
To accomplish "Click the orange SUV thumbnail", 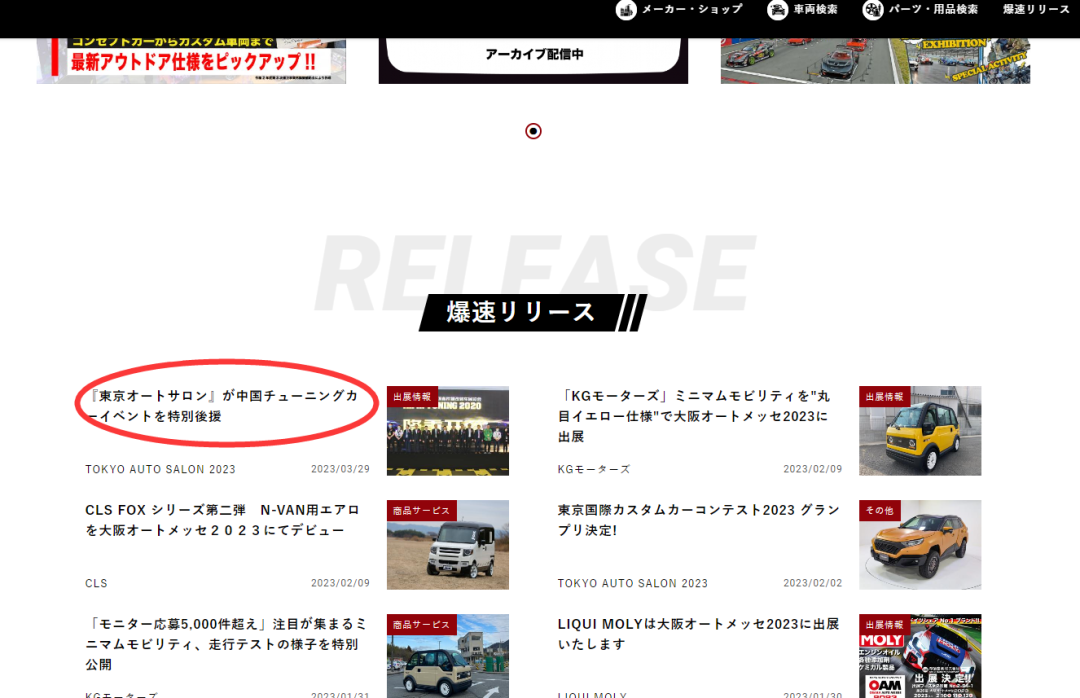I will [920, 545].
